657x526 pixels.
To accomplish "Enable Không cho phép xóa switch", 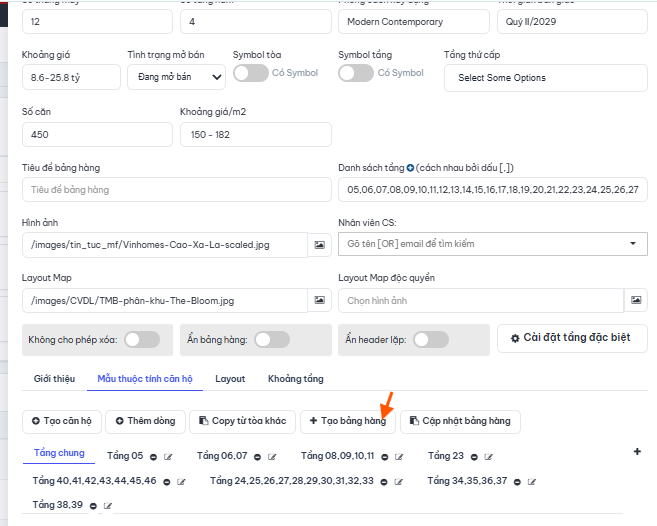I will [x=142, y=339].
